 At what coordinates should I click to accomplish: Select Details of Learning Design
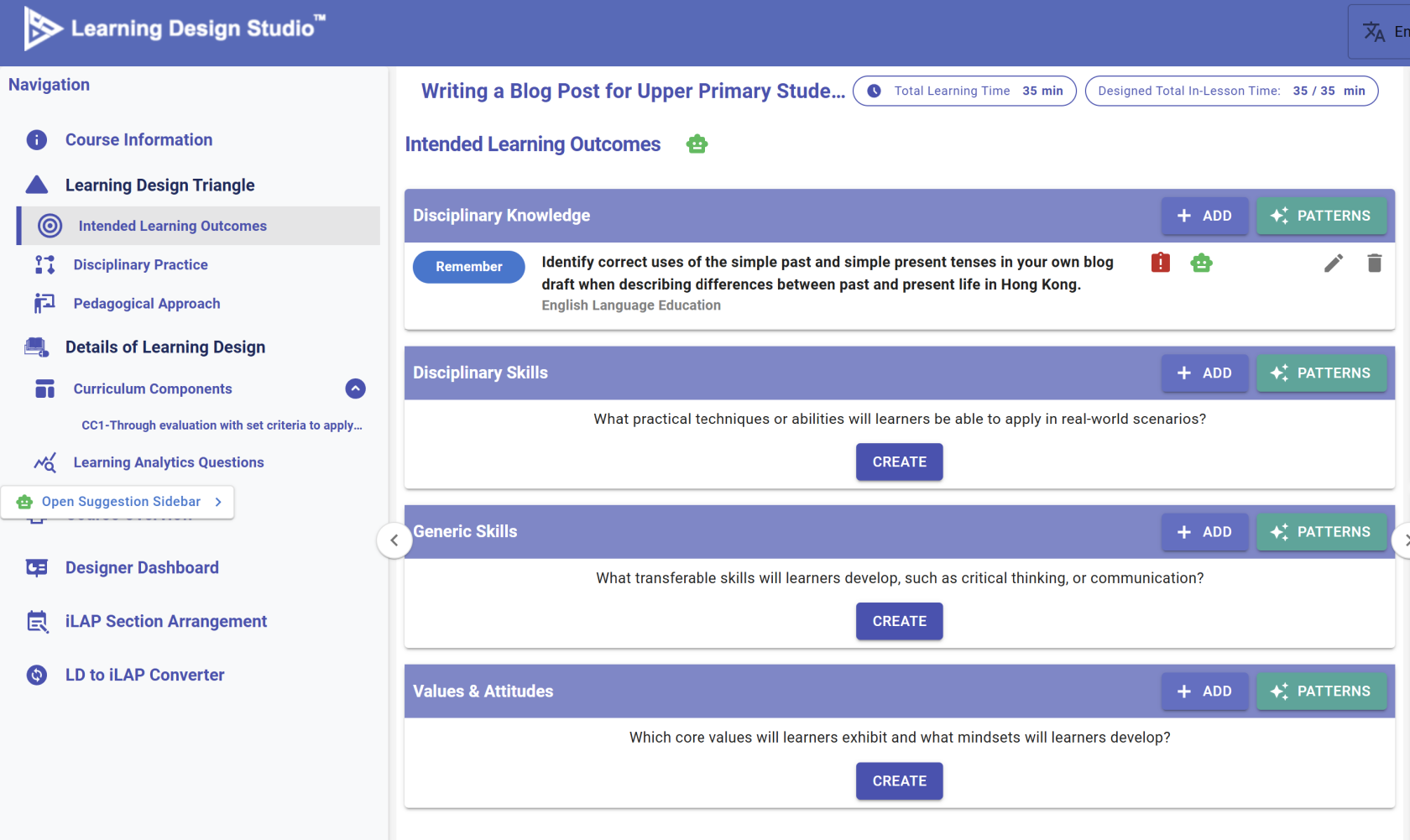(x=165, y=347)
